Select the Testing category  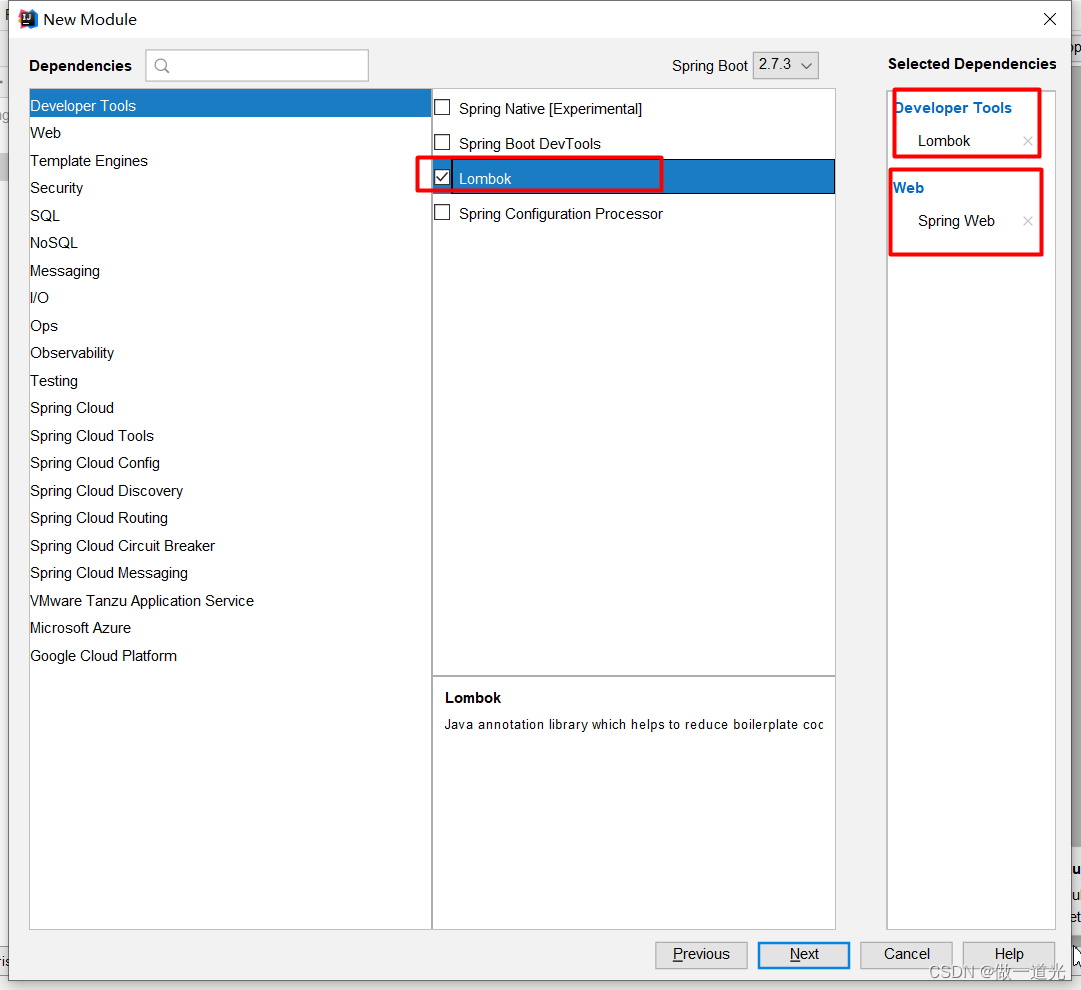click(x=53, y=381)
